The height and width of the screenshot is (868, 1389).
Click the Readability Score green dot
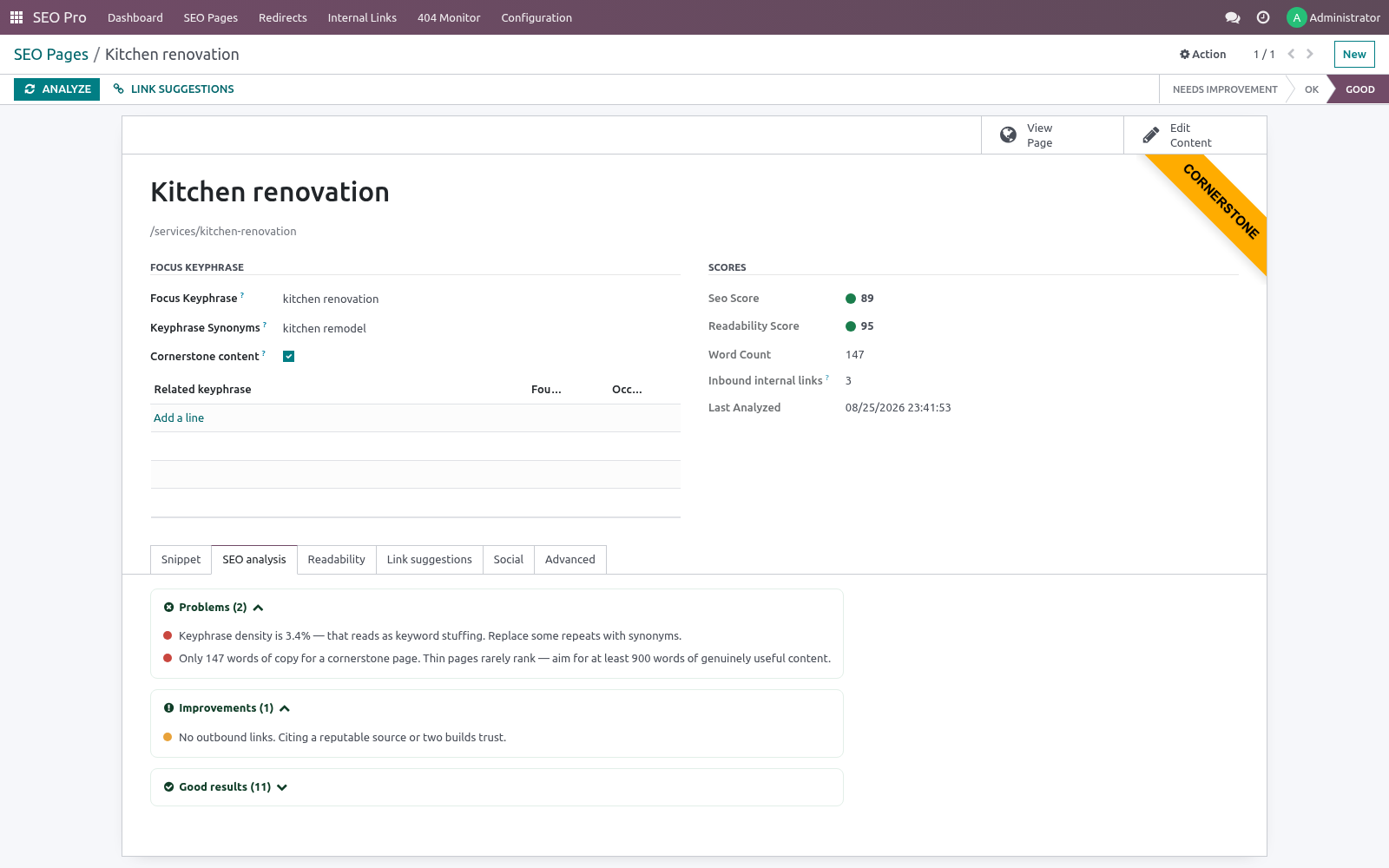pyautogui.click(x=851, y=326)
